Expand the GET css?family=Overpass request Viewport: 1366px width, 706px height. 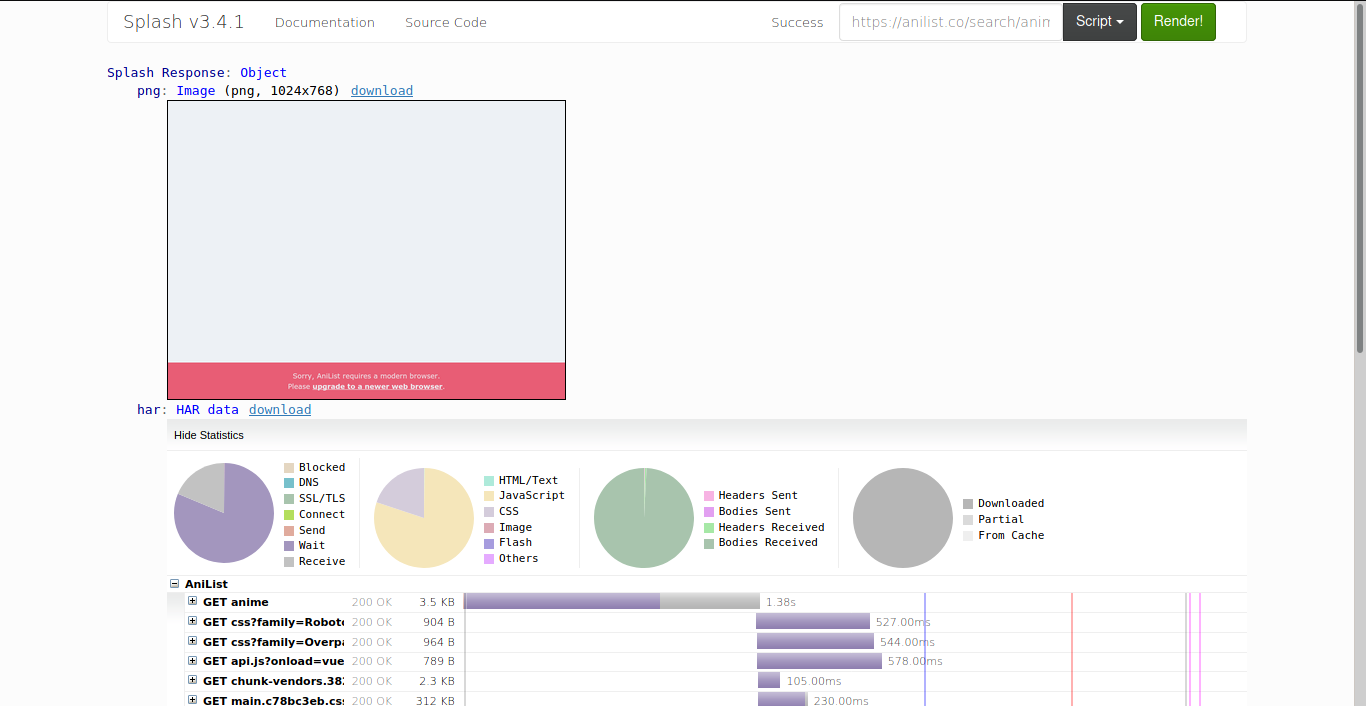[193, 641]
